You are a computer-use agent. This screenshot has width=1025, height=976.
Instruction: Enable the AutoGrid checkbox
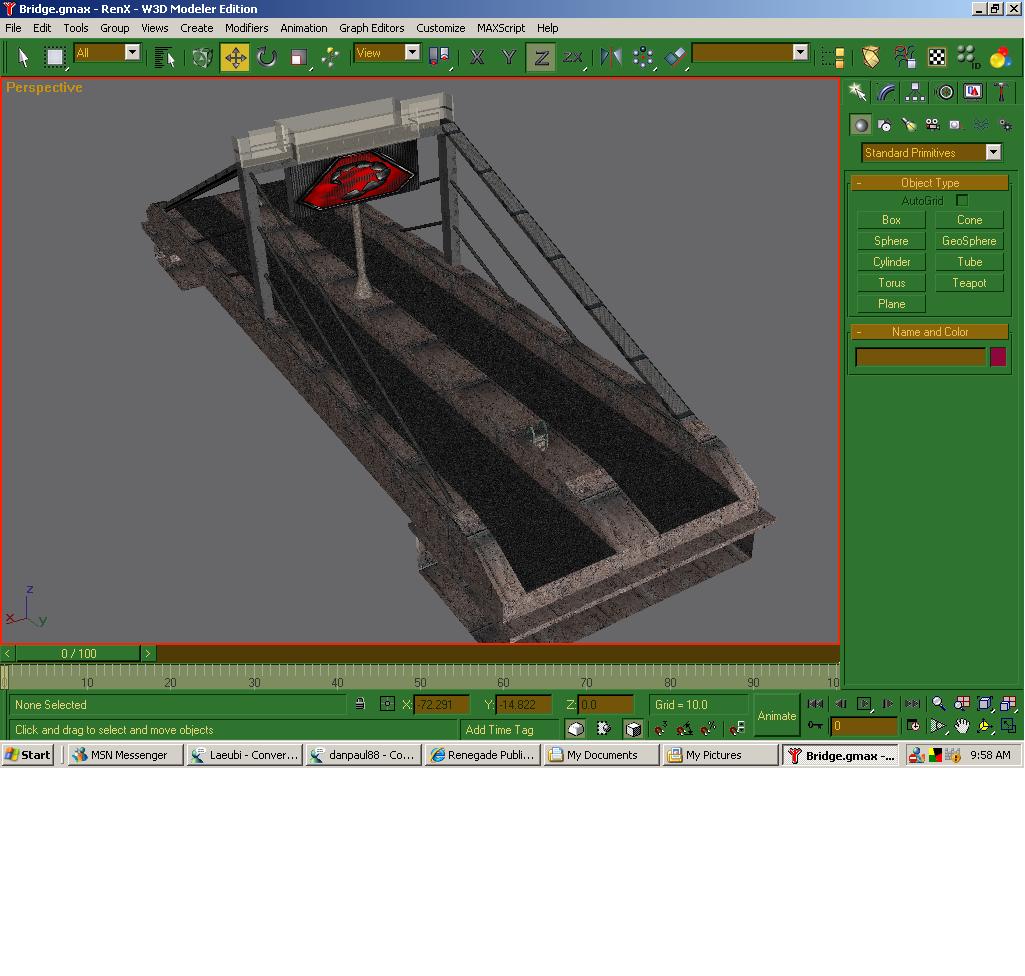(962, 201)
